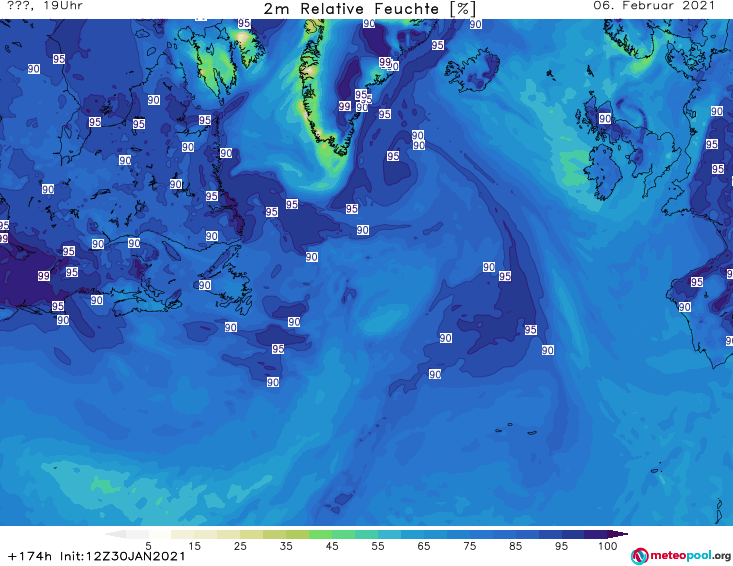Pick the bright green segment of the color scale
The image size is (733, 566).
point(320,534)
